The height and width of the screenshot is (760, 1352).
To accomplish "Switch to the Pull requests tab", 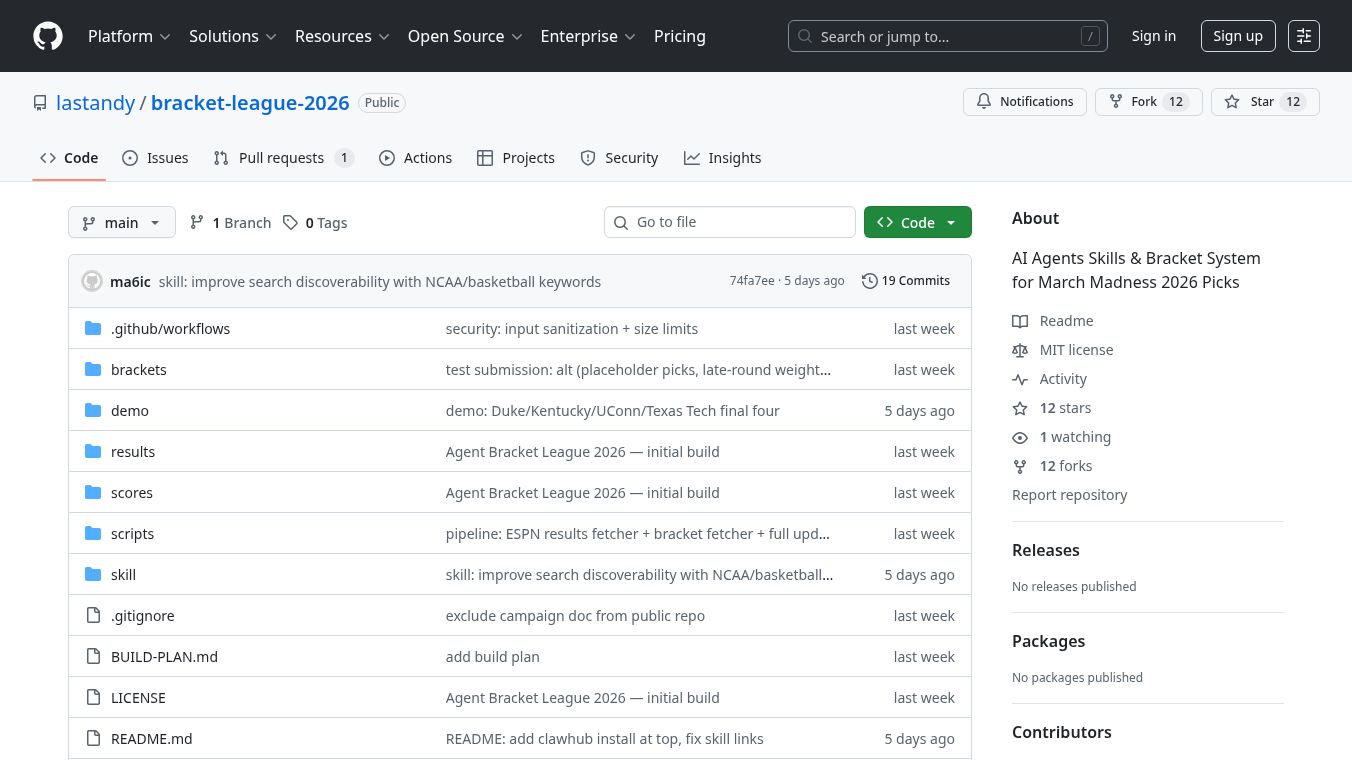I will 283,158.
